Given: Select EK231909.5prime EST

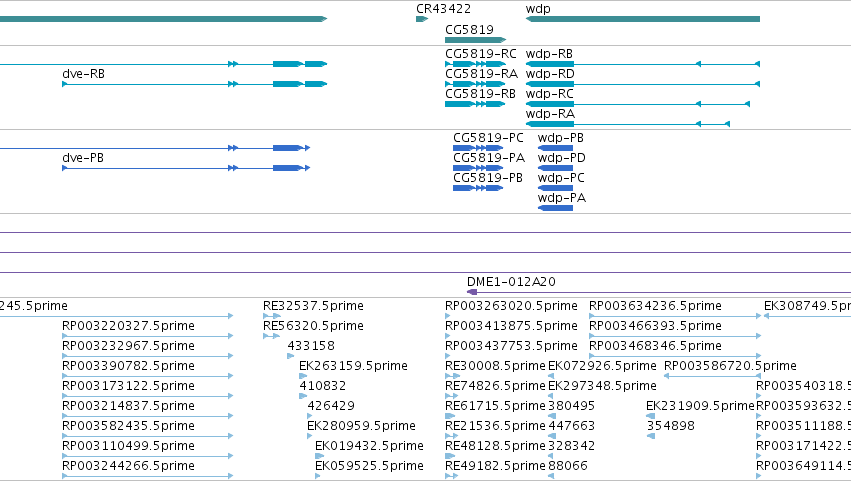Looking at the screenshot, I should tap(700, 406).
